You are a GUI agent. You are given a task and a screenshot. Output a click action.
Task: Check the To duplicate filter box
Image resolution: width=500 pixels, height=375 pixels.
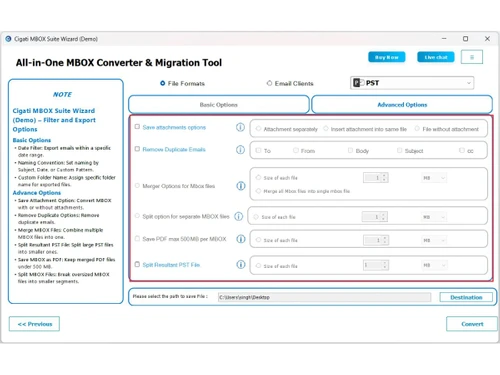click(x=258, y=150)
